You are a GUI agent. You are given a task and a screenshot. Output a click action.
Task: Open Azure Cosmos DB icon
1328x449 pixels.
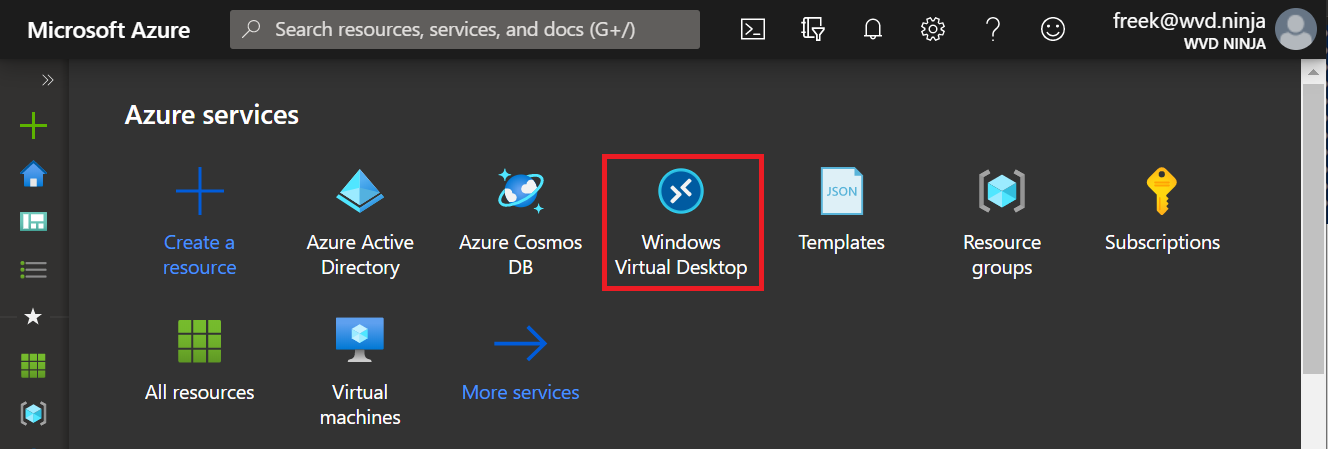[520, 190]
